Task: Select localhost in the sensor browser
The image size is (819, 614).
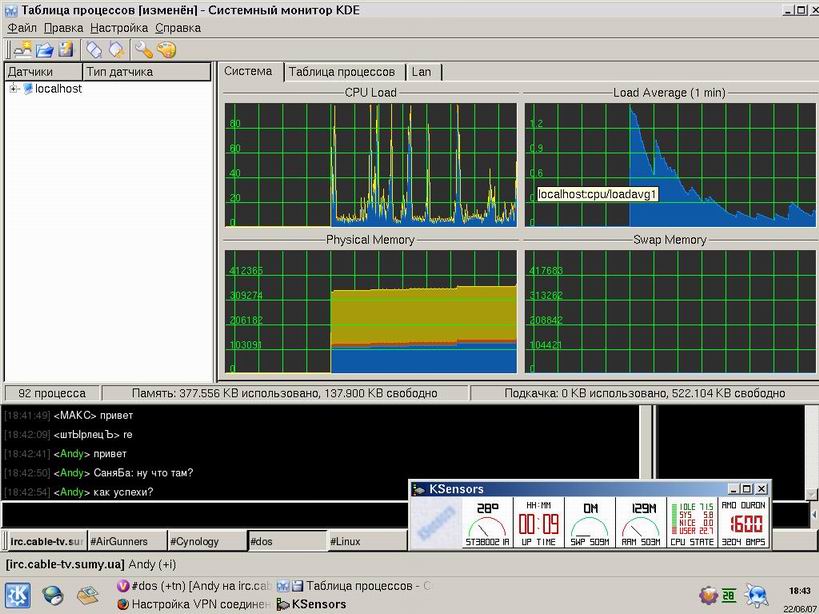Action: click(x=57, y=89)
